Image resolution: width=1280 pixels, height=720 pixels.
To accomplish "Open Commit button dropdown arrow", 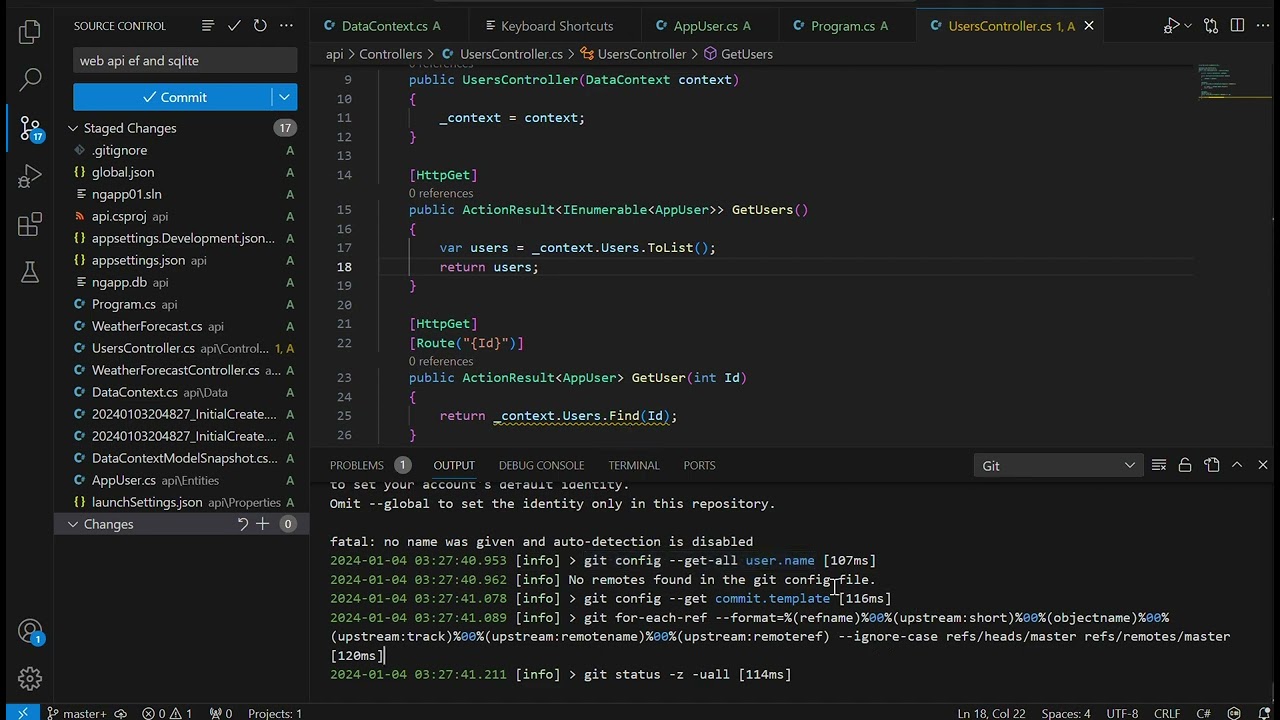I will point(284,97).
